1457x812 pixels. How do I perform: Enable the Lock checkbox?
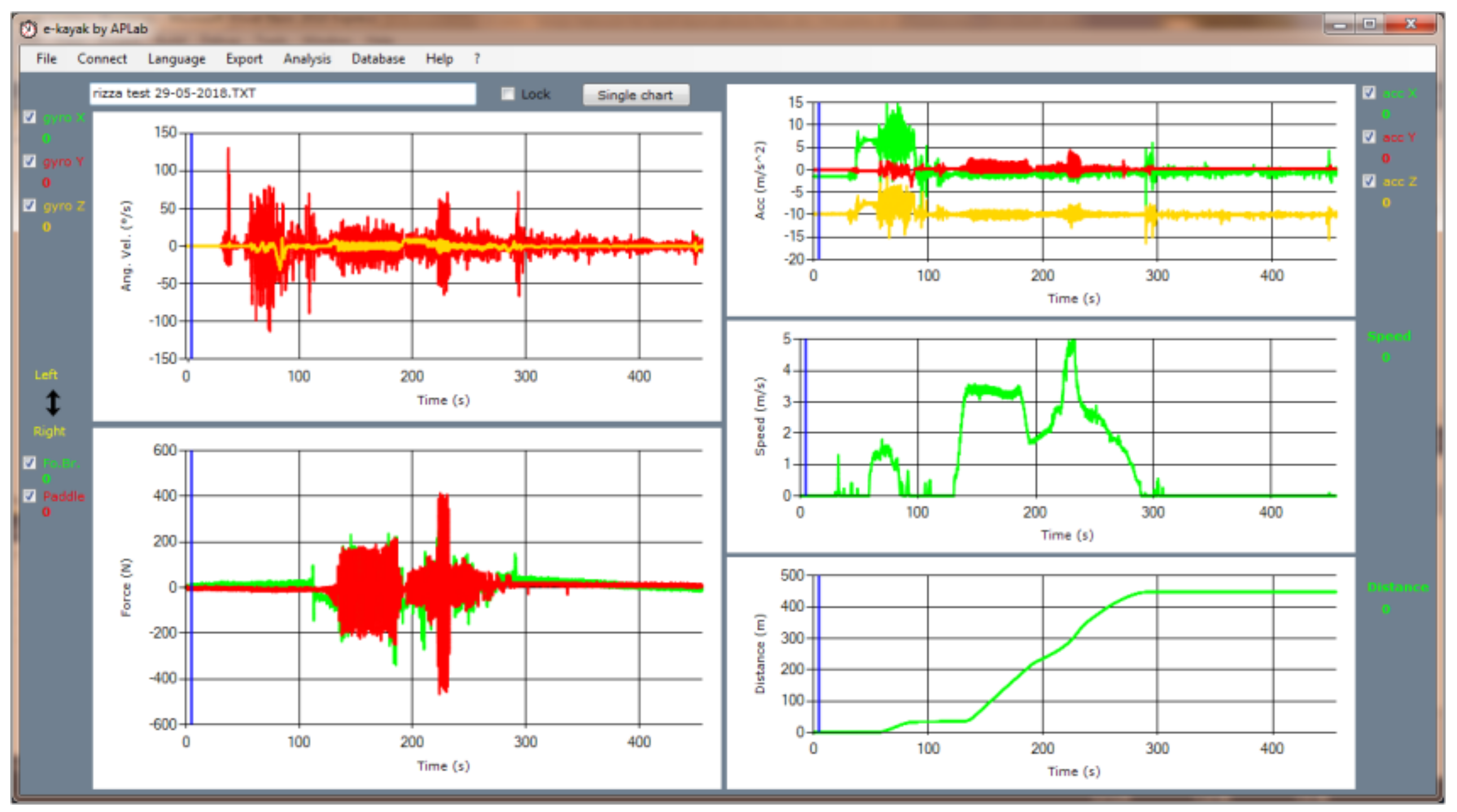pos(508,94)
